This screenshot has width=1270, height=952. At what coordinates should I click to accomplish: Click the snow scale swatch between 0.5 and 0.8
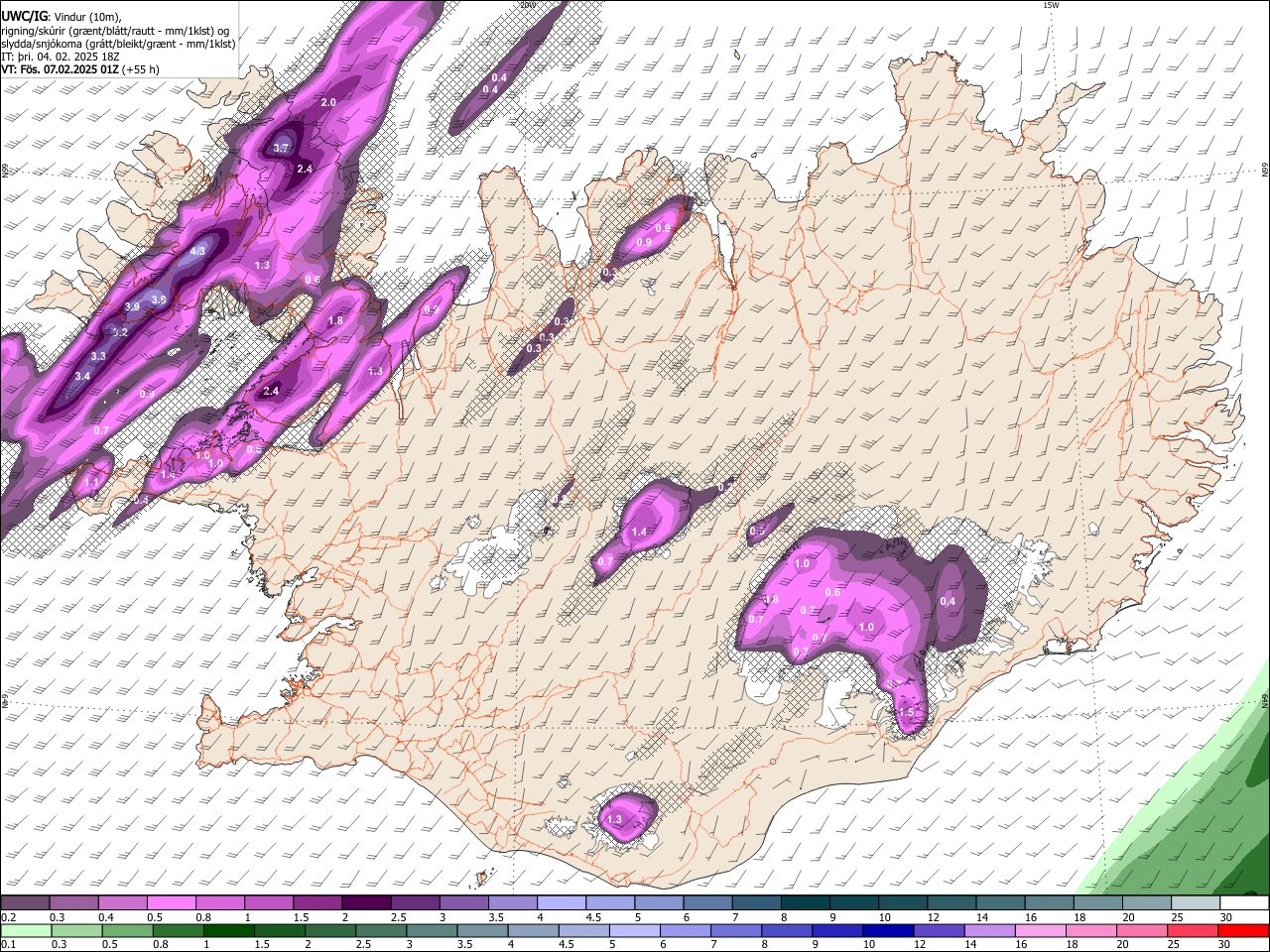[171, 903]
